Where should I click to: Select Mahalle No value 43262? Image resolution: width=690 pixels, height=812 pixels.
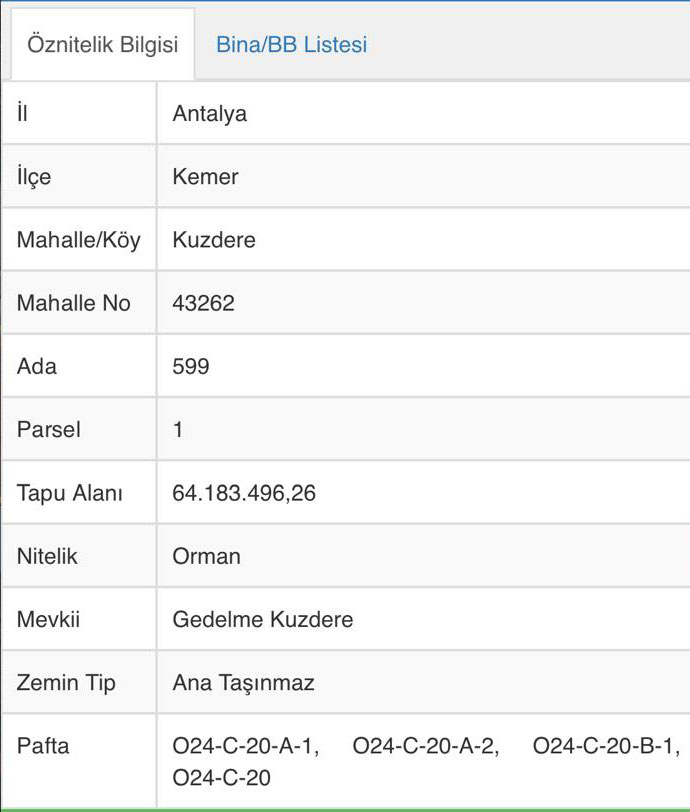(203, 303)
